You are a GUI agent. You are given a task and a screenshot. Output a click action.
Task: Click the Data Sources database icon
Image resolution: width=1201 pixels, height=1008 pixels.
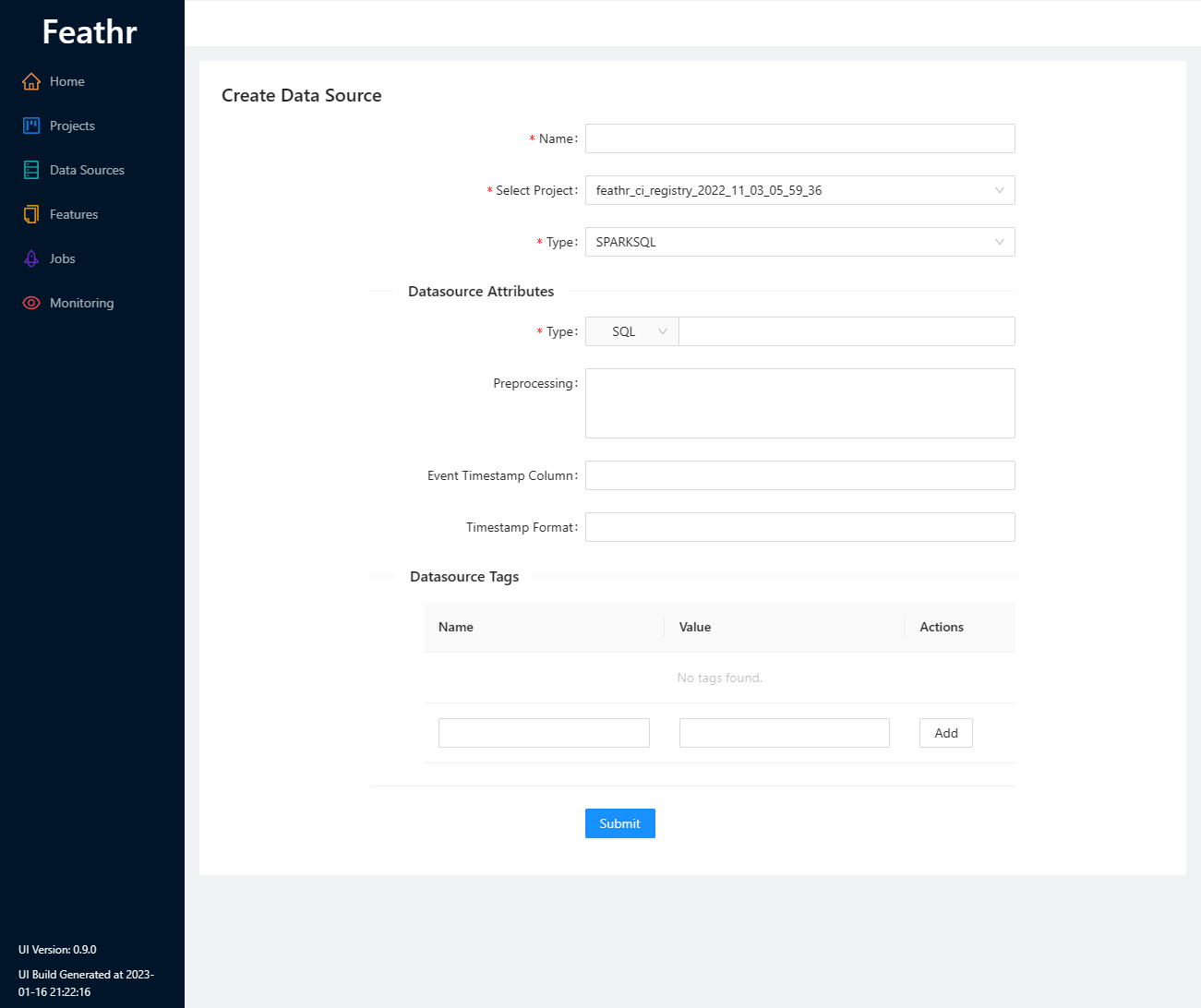[31, 170]
